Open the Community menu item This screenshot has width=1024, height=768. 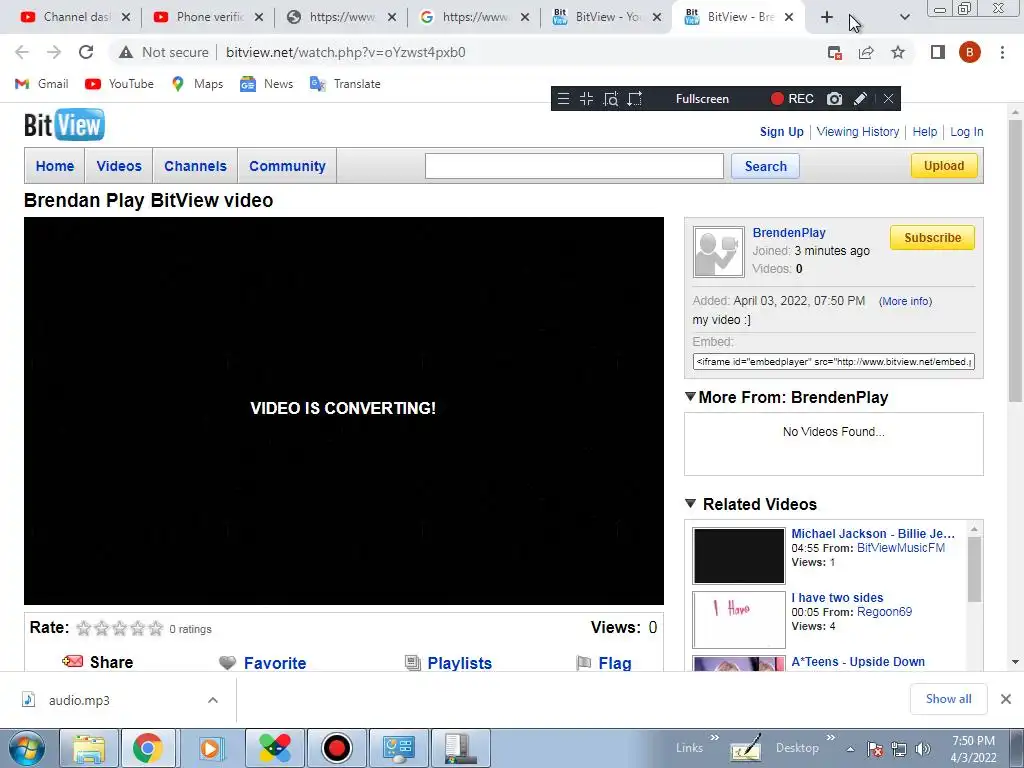pos(287,166)
